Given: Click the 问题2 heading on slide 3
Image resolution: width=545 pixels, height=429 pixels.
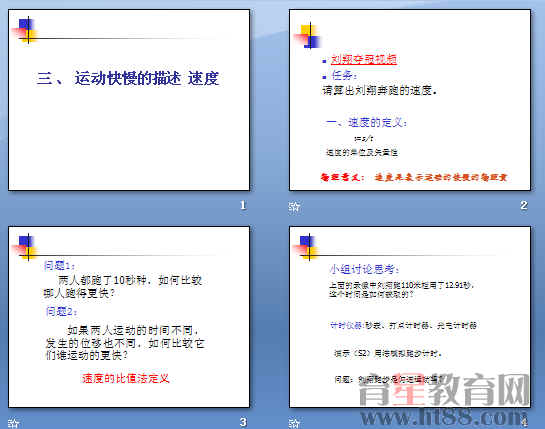Looking at the screenshot, I should tap(61, 311).
